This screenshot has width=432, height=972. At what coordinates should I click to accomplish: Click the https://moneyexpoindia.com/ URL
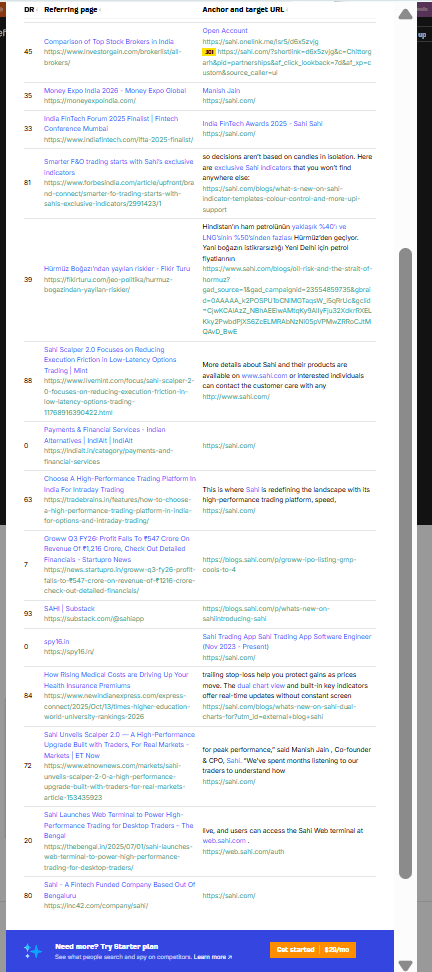(x=89, y=100)
